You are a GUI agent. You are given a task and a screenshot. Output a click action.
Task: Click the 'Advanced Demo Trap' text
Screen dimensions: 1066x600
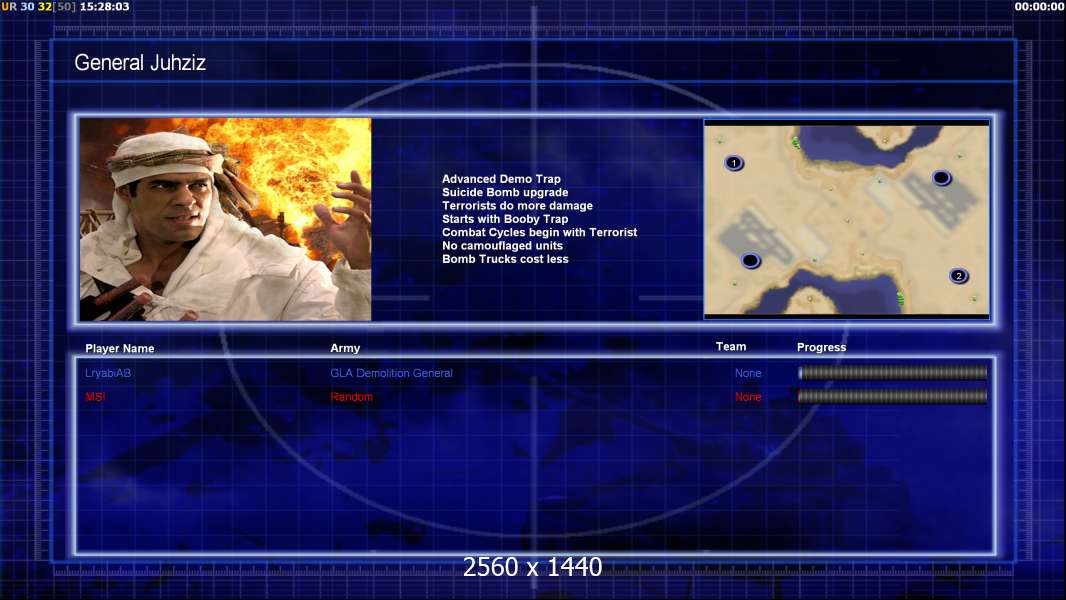501,179
